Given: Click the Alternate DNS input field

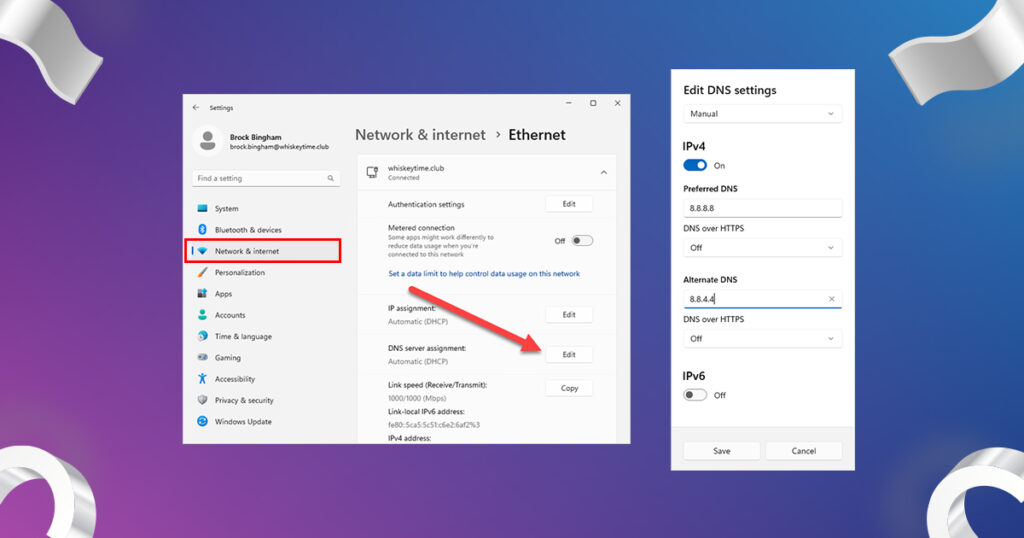Looking at the screenshot, I should (x=762, y=299).
